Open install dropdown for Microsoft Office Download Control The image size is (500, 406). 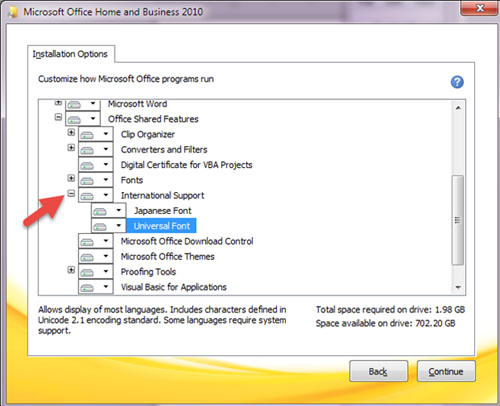[x=96, y=241]
